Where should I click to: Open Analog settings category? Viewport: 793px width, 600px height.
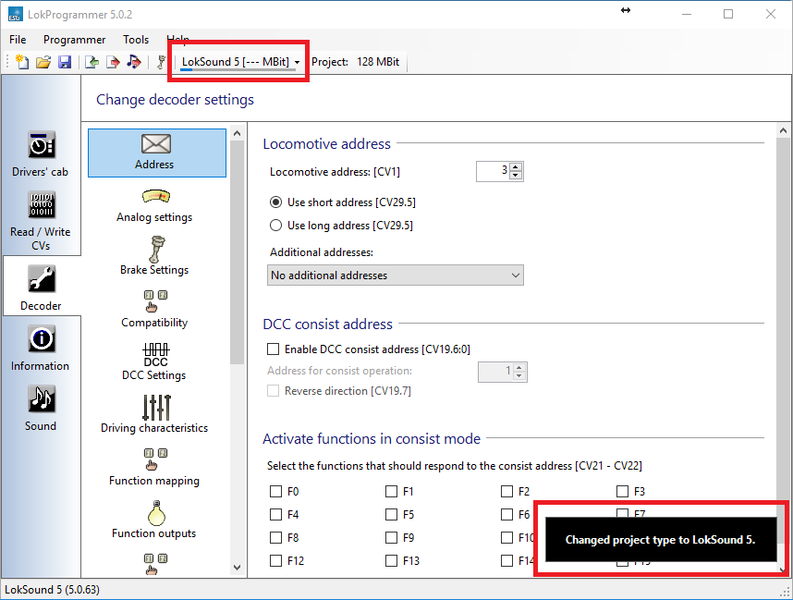[x=155, y=205]
